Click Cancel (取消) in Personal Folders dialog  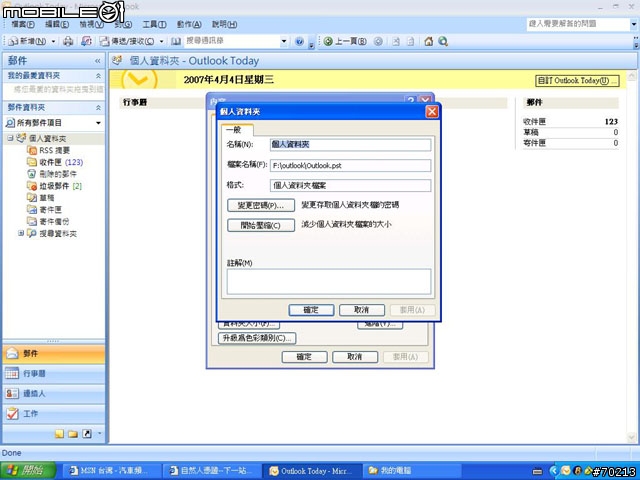pyautogui.click(x=362, y=310)
